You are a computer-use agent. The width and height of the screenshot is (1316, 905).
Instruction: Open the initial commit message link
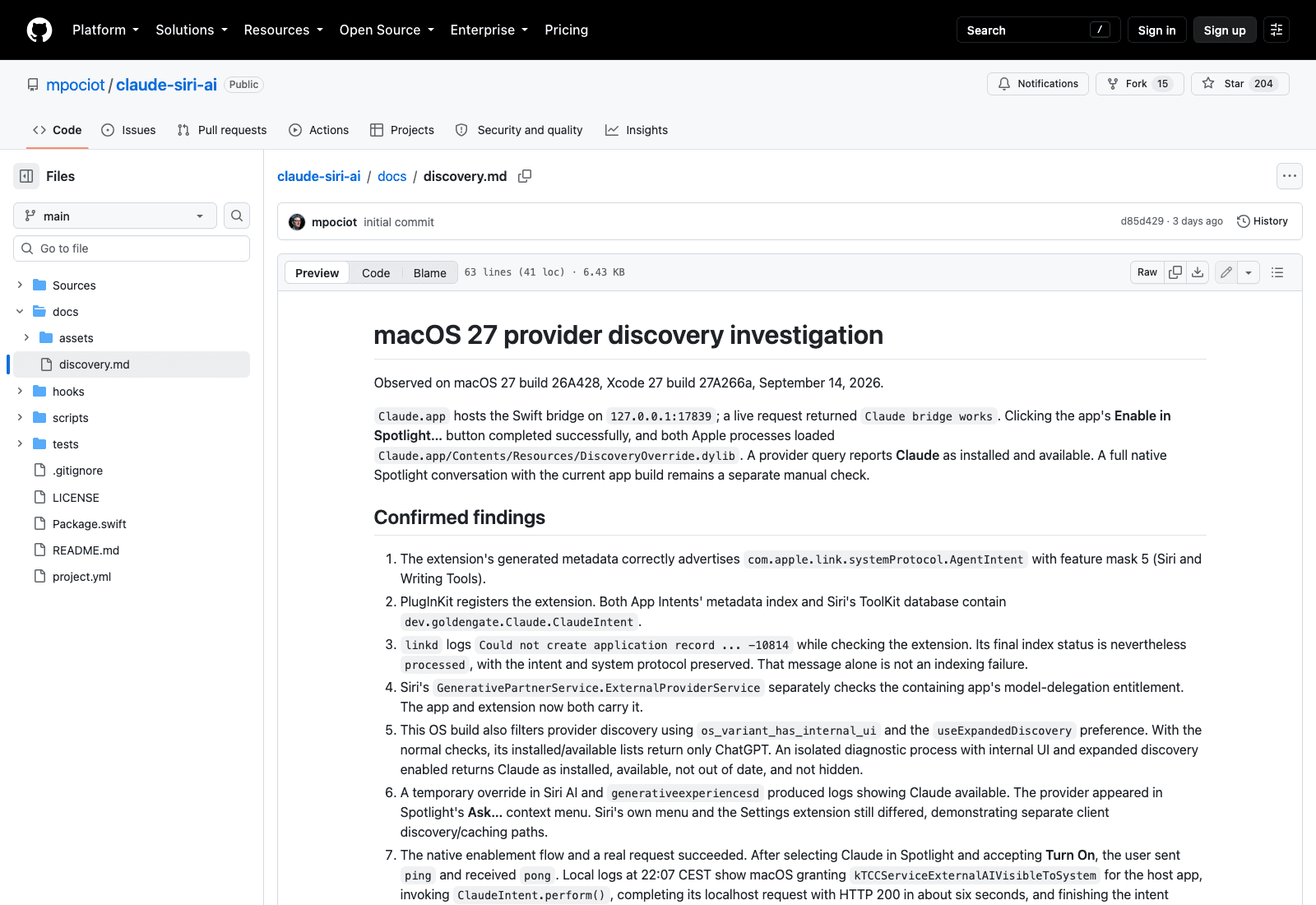click(x=399, y=222)
